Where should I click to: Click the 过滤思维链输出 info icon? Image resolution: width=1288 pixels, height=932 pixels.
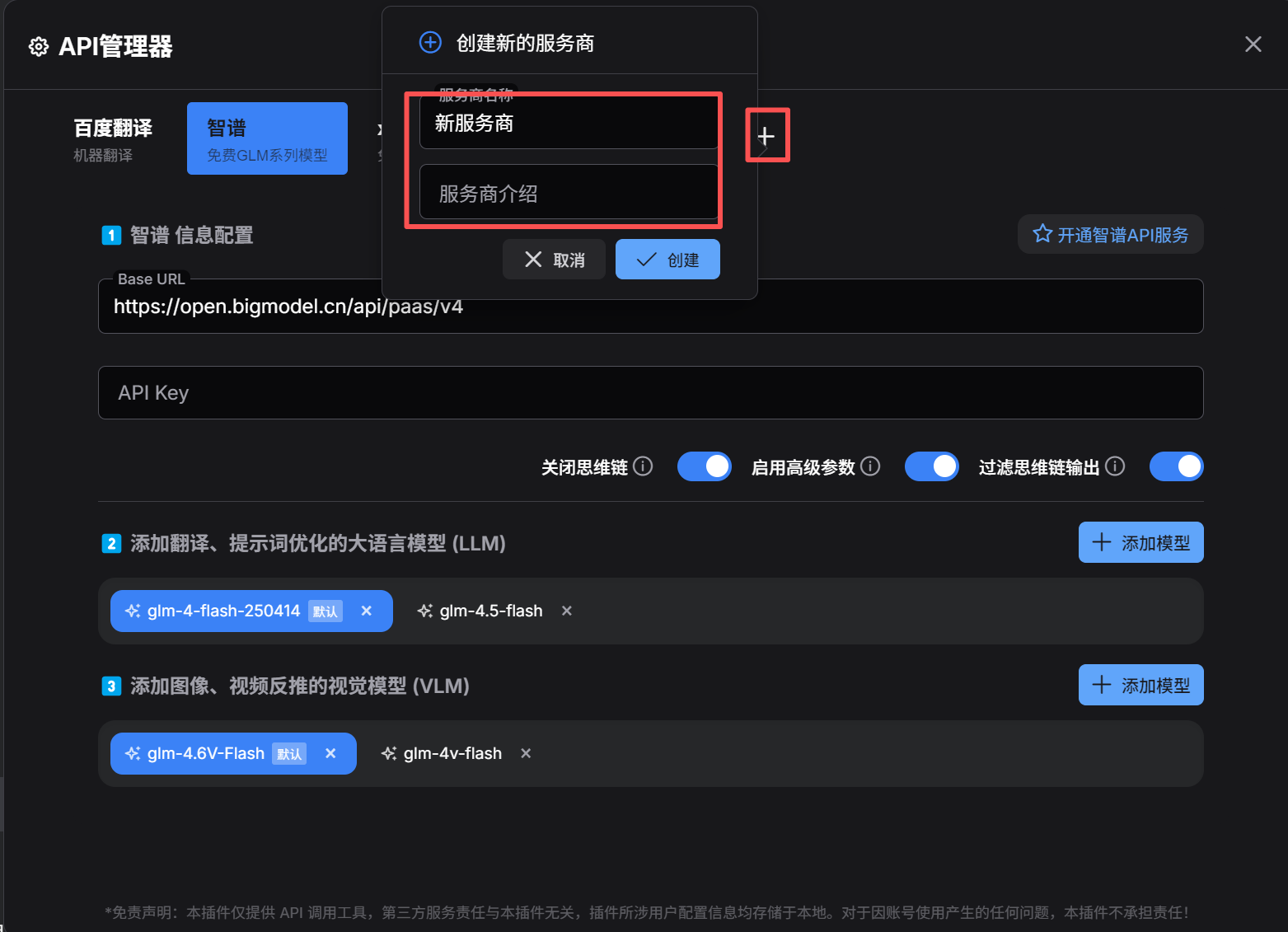[x=1115, y=466]
